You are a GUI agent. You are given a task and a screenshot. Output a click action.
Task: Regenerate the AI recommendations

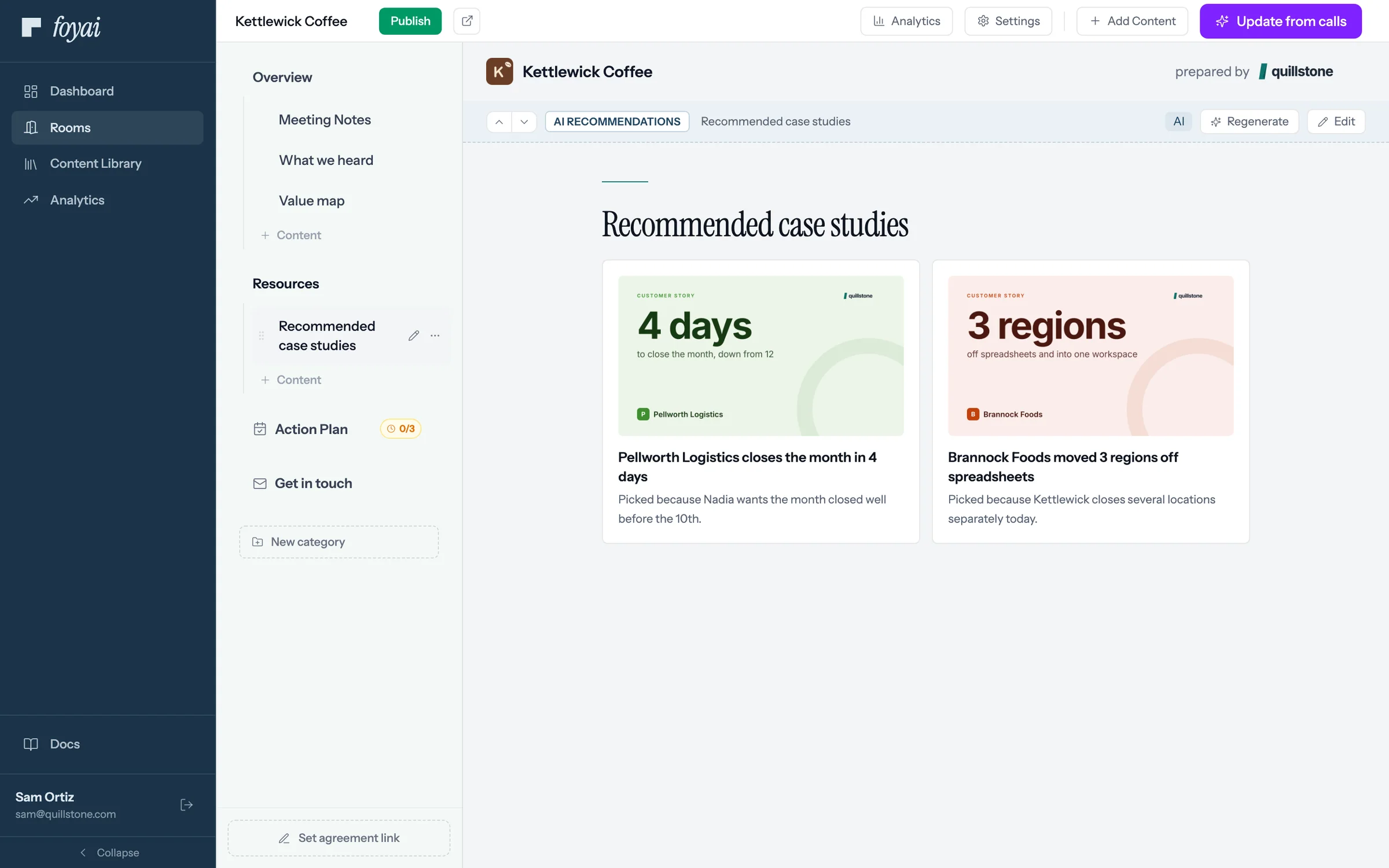click(x=1250, y=122)
